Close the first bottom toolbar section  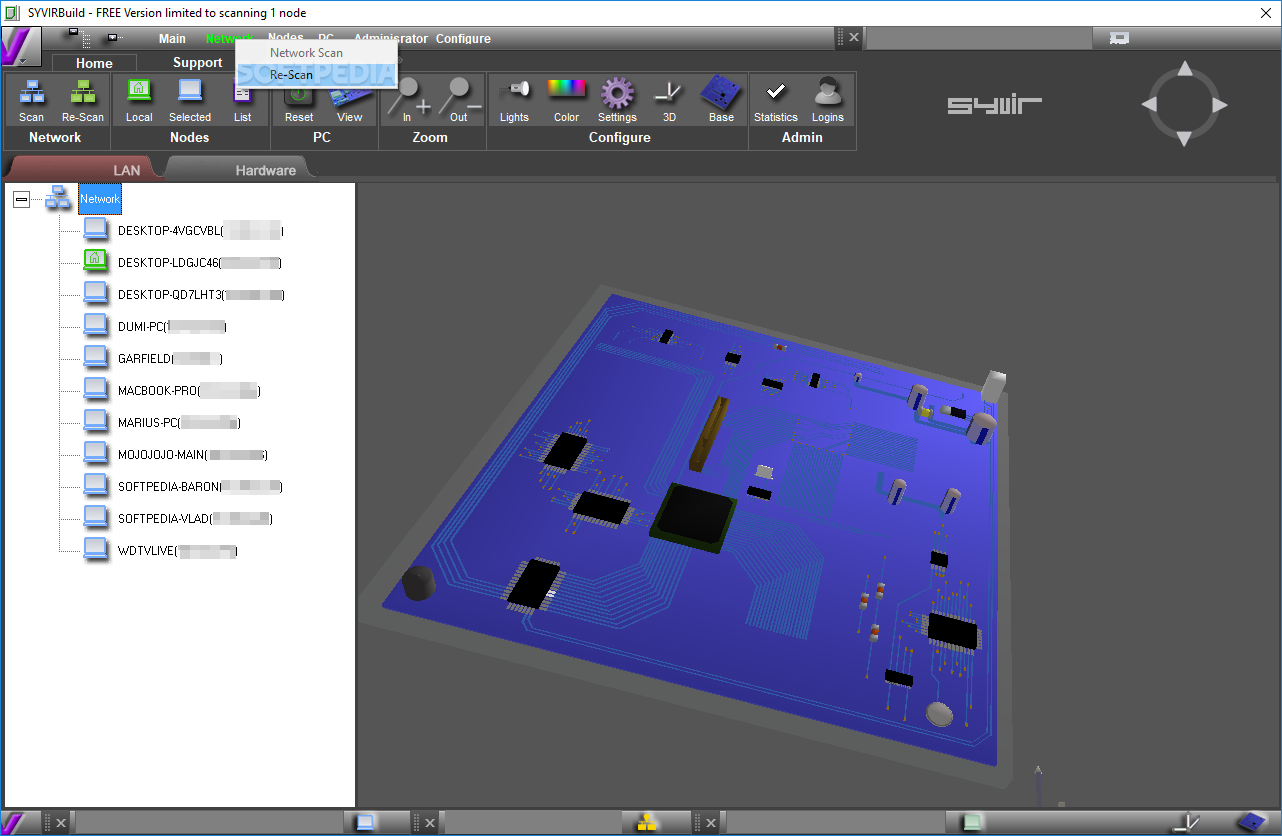tap(60, 823)
